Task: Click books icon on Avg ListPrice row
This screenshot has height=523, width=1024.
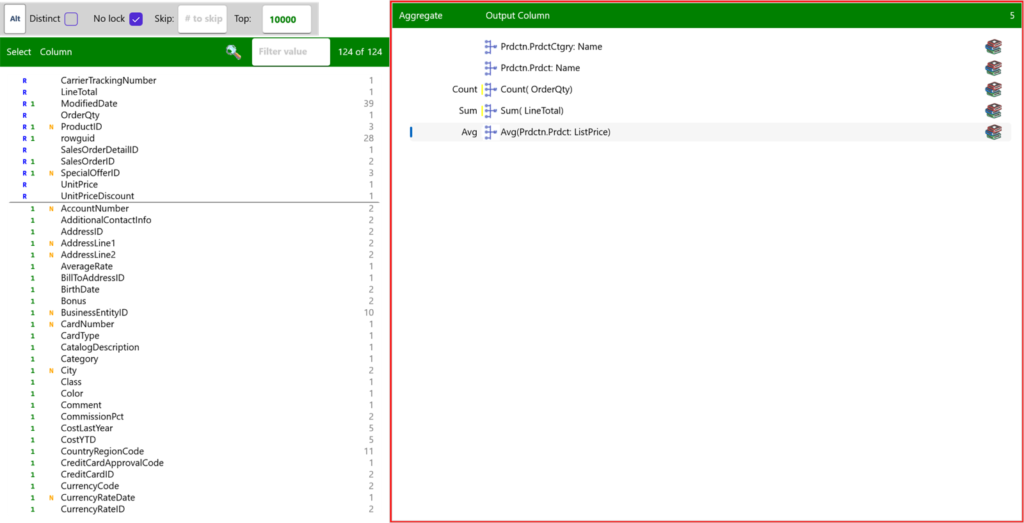Action: coord(993,133)
